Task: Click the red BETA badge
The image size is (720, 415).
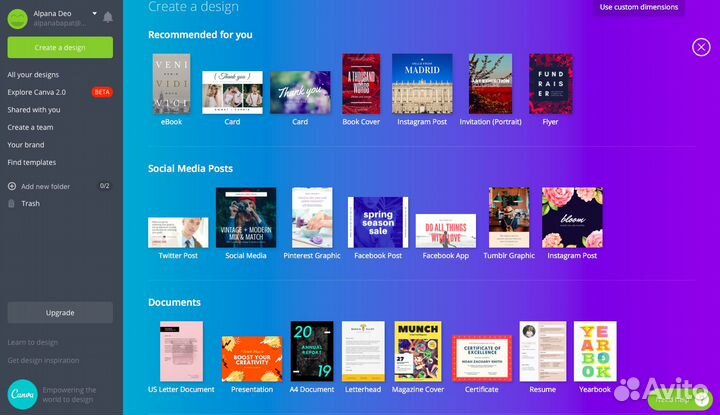Action: click(102, 92)
